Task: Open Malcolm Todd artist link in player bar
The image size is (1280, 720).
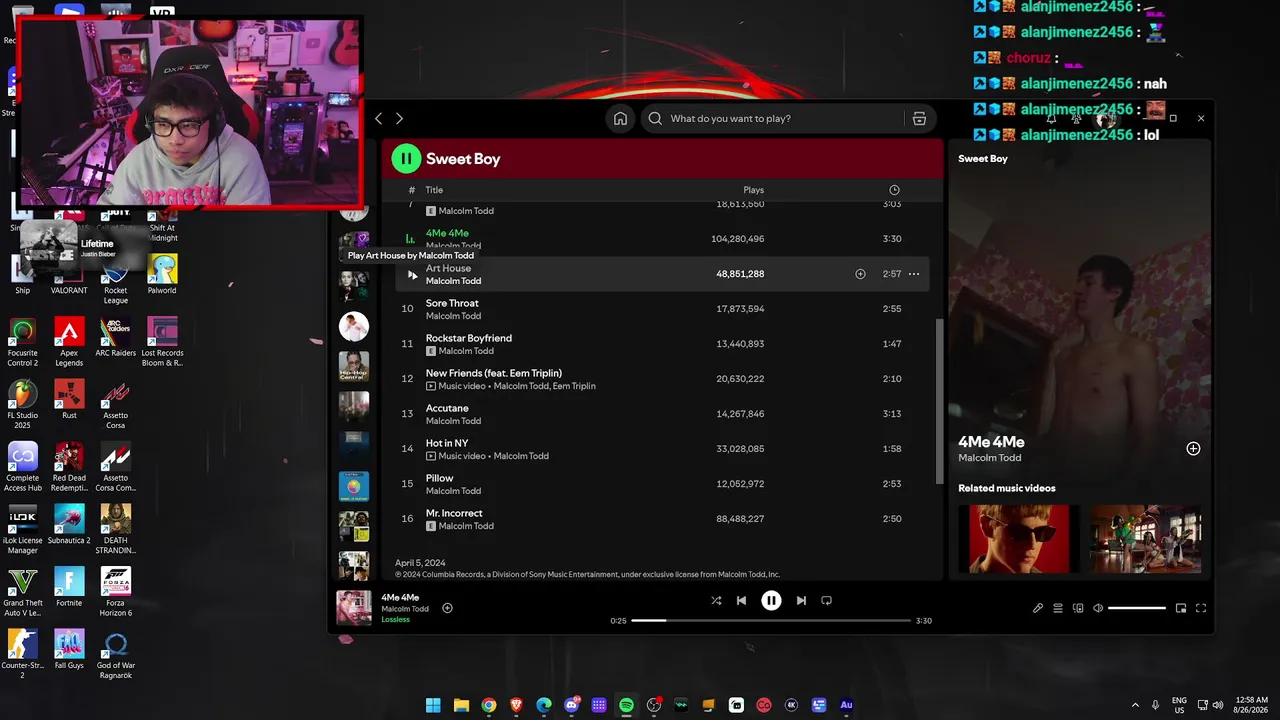Action: coord(405,609)
